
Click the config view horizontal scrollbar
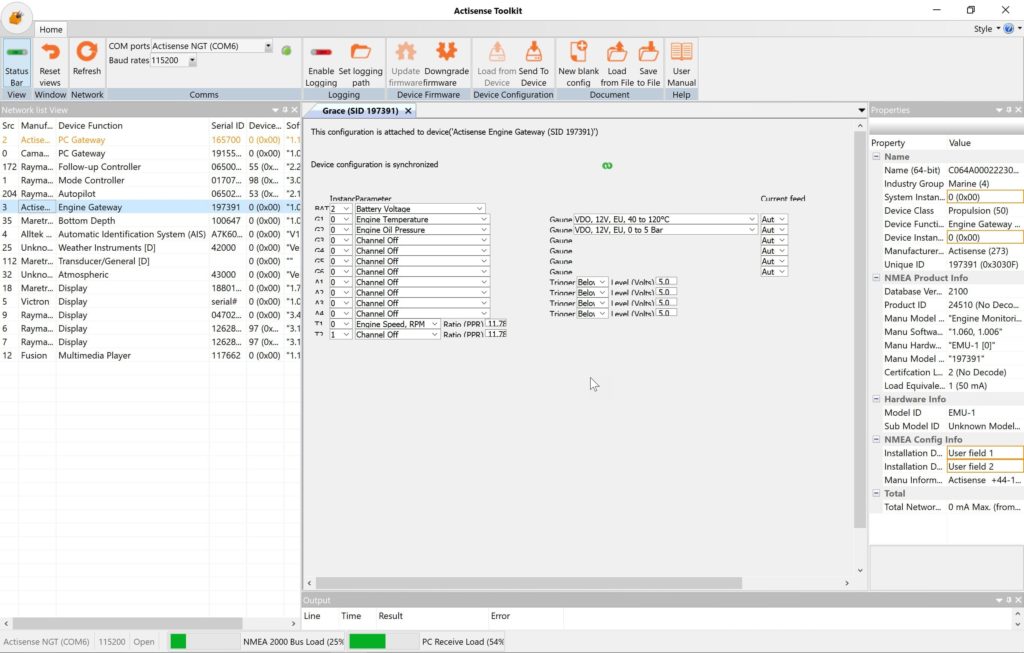(528, 582)
